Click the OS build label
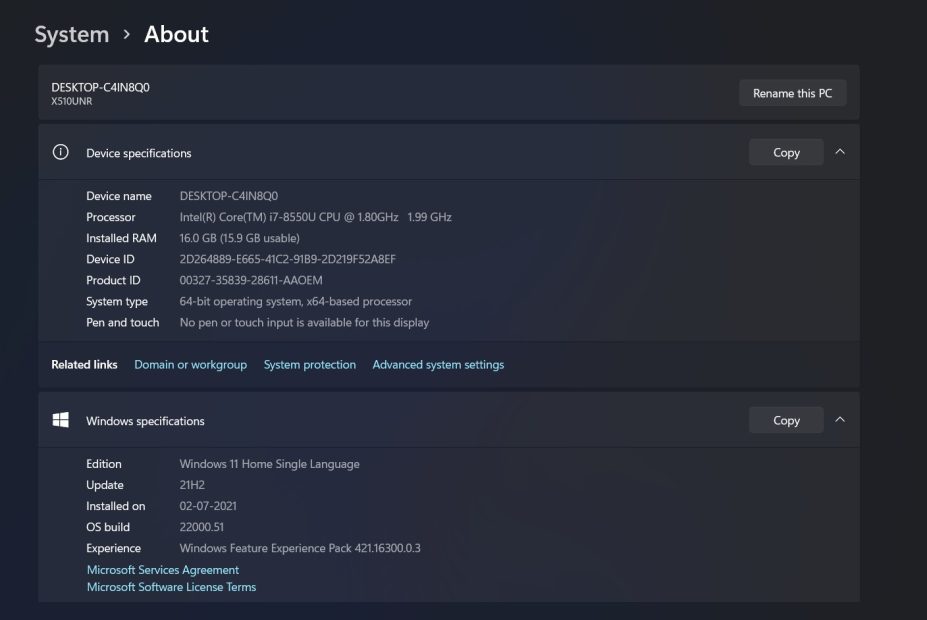This screenshot has height=620, width=927. click(x=108, y=527)
